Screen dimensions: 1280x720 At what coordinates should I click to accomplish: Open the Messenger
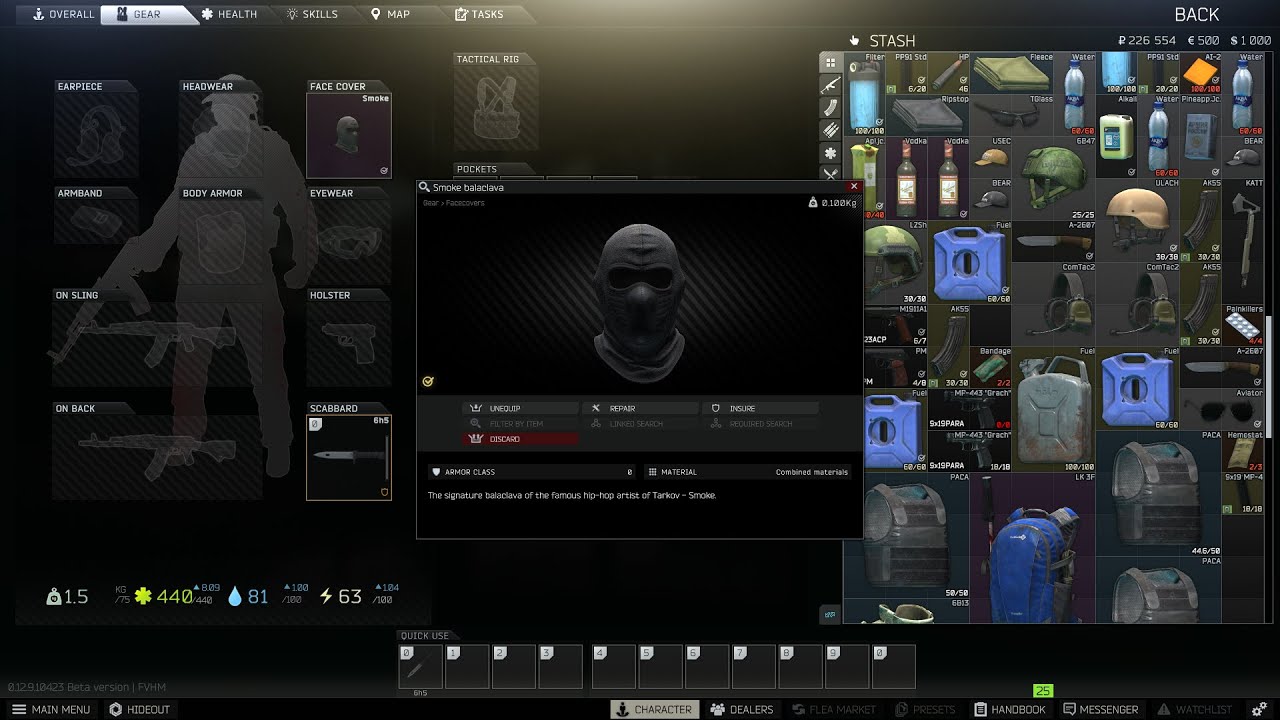1100,709
